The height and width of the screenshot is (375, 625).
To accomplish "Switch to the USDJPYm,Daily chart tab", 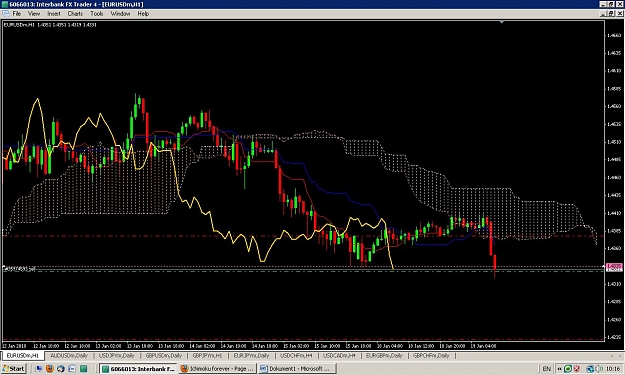I will (x=117, y=355).
